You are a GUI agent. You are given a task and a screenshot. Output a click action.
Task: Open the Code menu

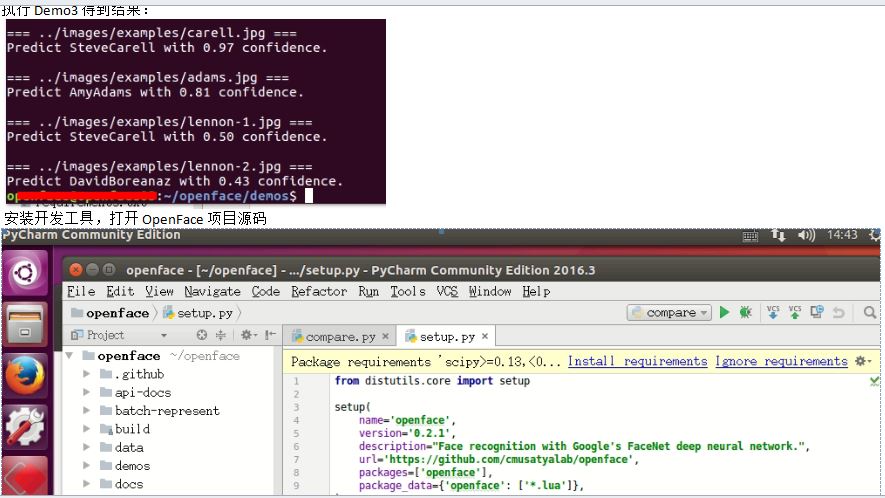[x=265, y=291]
